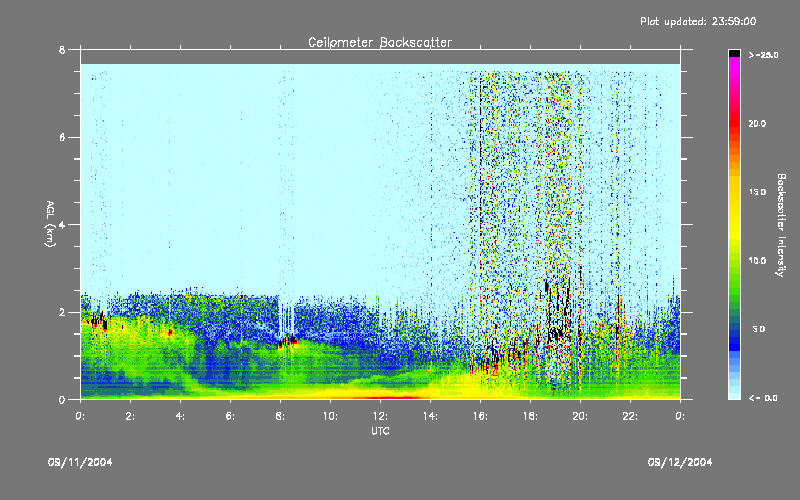Click the start date "09/11/2004"
This screenshot has height=500, width=800.
pyautogui.click(x=80, y=462)
